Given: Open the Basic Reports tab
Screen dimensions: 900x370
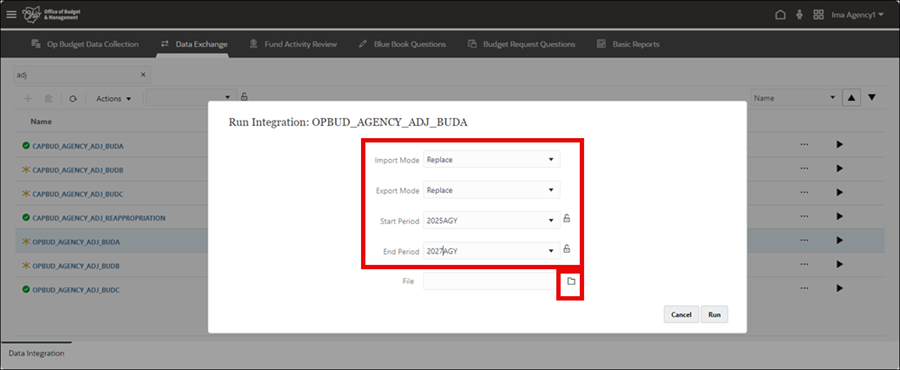Looking at the screenshot, I should coord(628,44).
